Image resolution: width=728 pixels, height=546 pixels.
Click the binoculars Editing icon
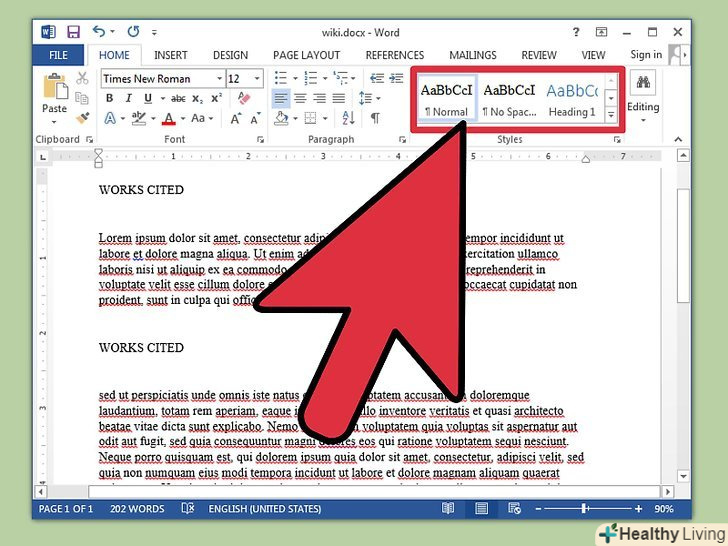643,83
